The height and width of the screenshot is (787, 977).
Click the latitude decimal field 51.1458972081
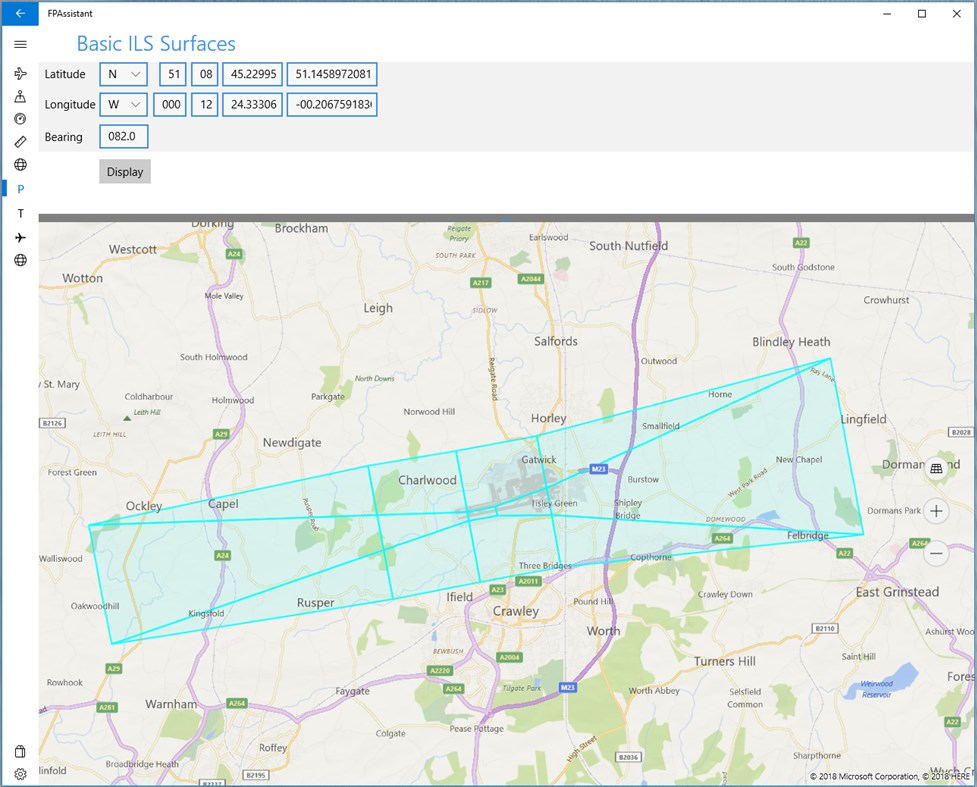(332, 74)
